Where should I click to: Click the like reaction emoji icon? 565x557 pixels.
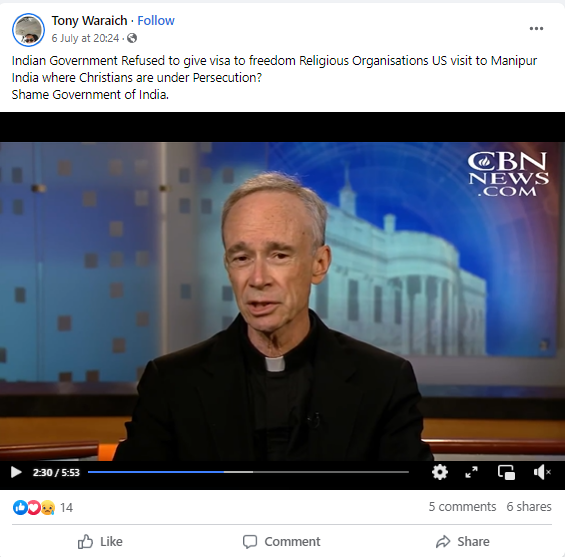pos(20,507)
